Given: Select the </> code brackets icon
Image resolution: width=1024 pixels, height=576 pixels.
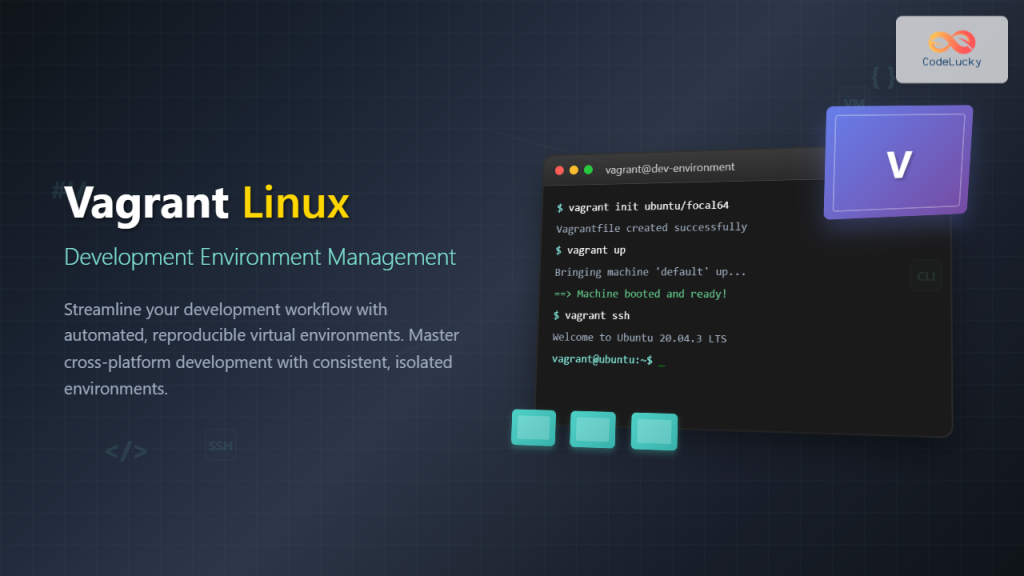Looking at the screenshot, I should pyautogui.click(x=125, y=450).
